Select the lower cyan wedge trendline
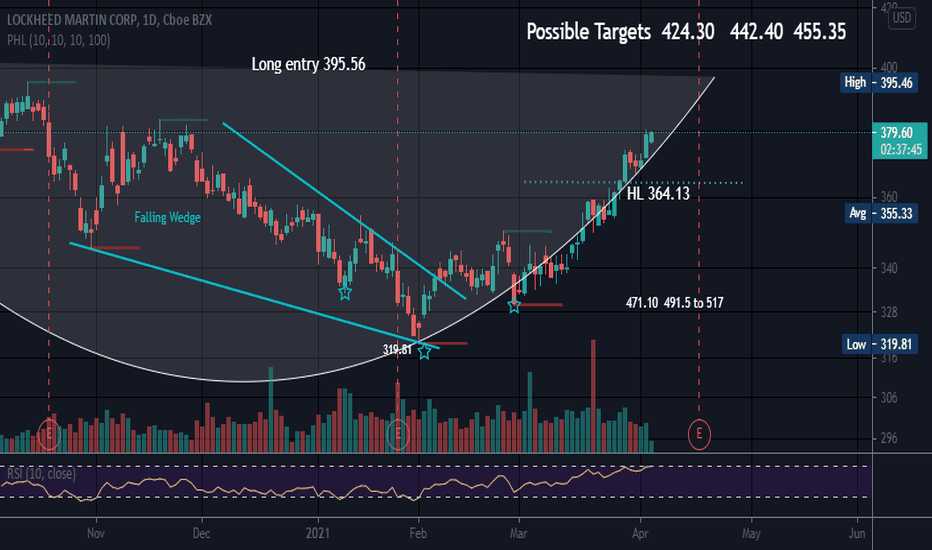Screen dimensions: 932x550 point(254,295)
